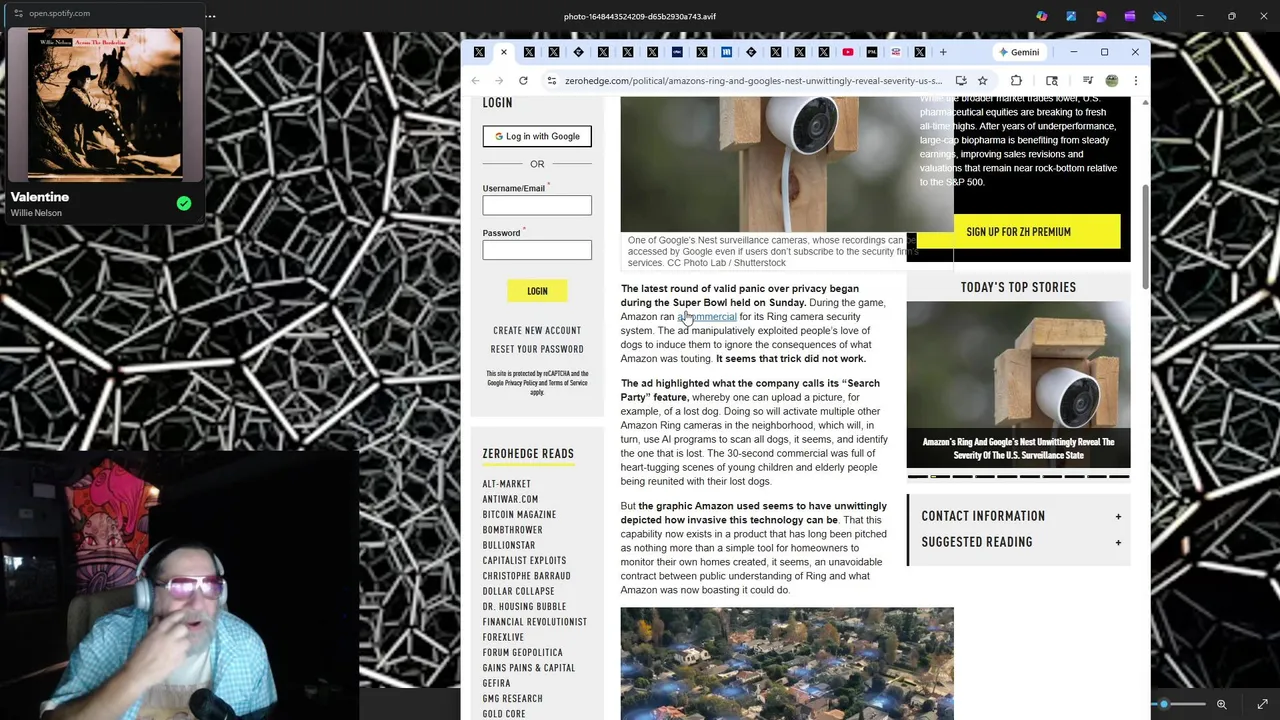Open Copilot icon in Photos title bar
This screenshot has height=720, width=1280.
(x=1042, y=16)
